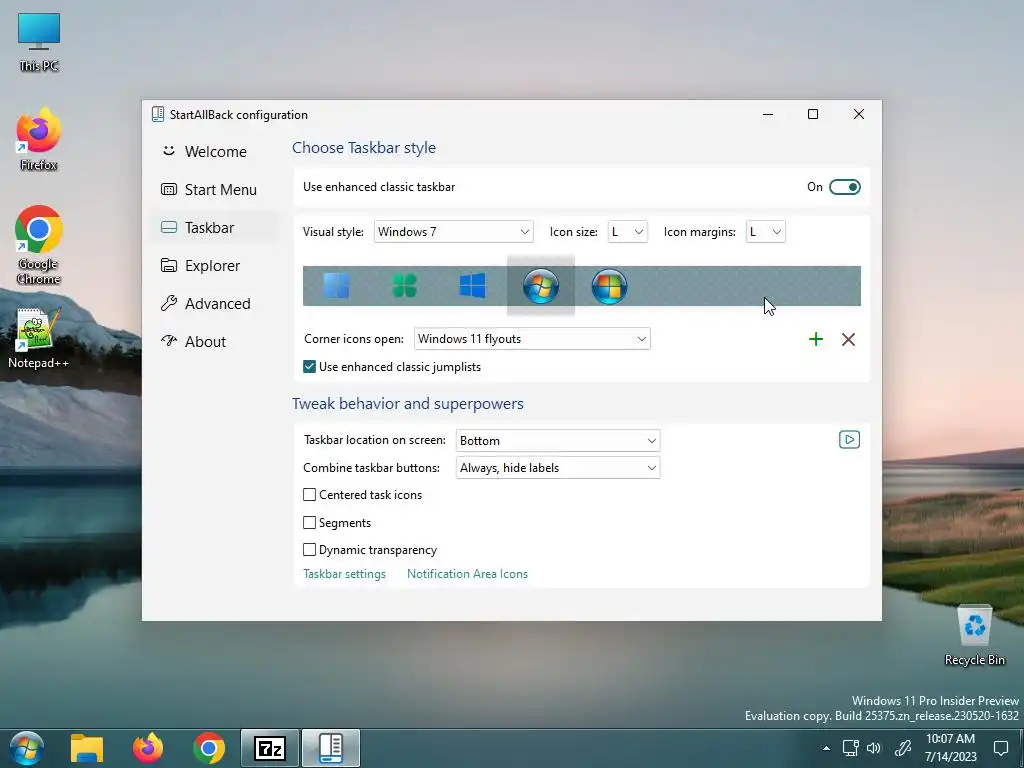This screenshot has height=768, width=1024.
Task: Open File Explorer from the taskbar
Action: [x=87, y=748]
